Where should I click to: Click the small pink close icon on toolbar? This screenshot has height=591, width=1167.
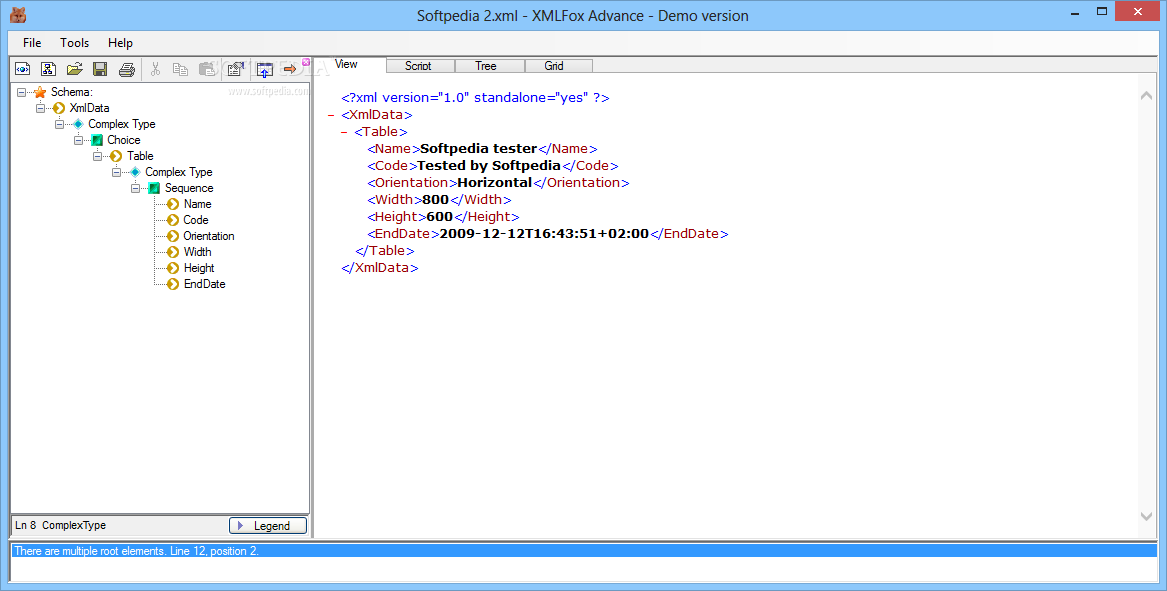[x=305, y=62]
